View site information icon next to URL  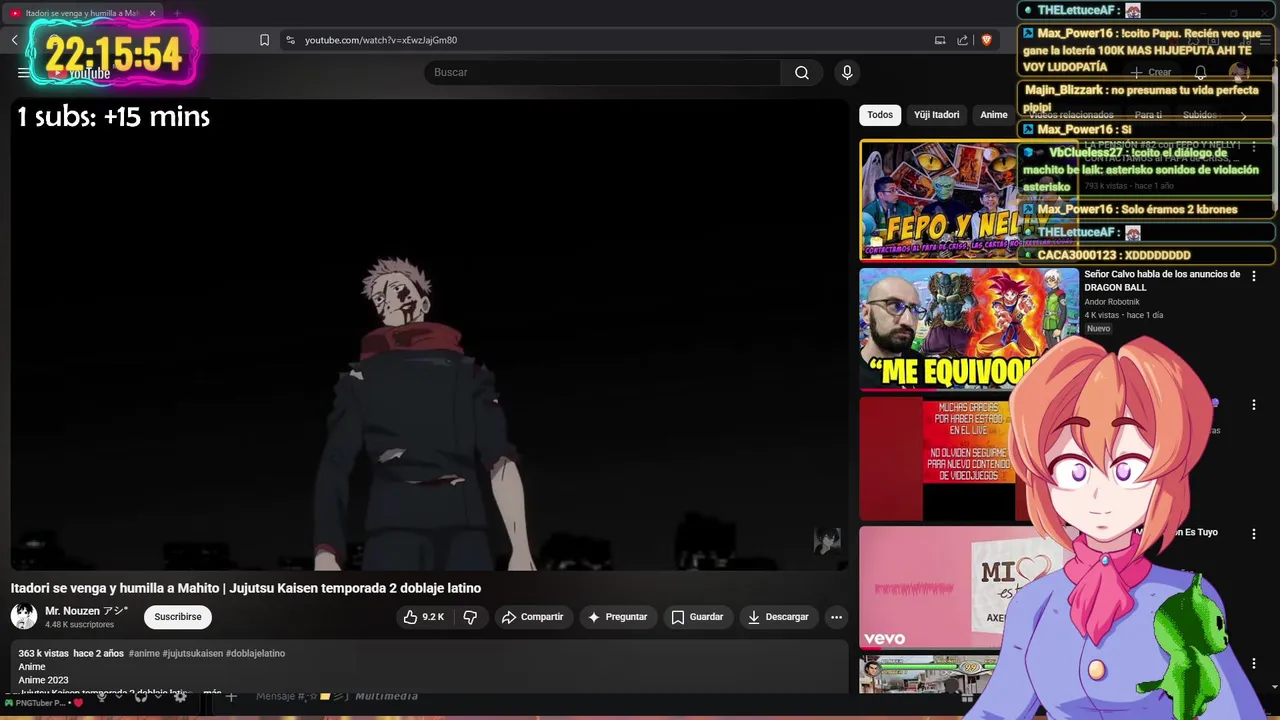click(x=290, y=40)
